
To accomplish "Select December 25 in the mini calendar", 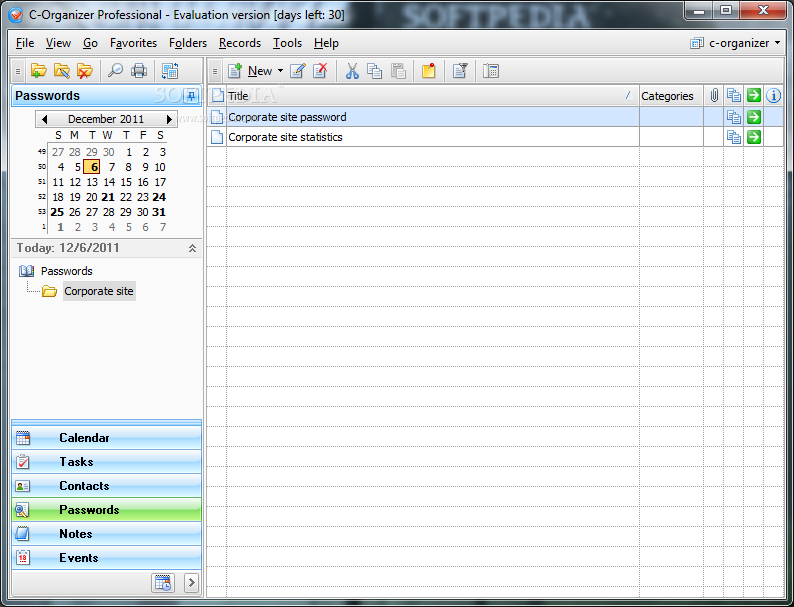I will (x=57, y=212).
